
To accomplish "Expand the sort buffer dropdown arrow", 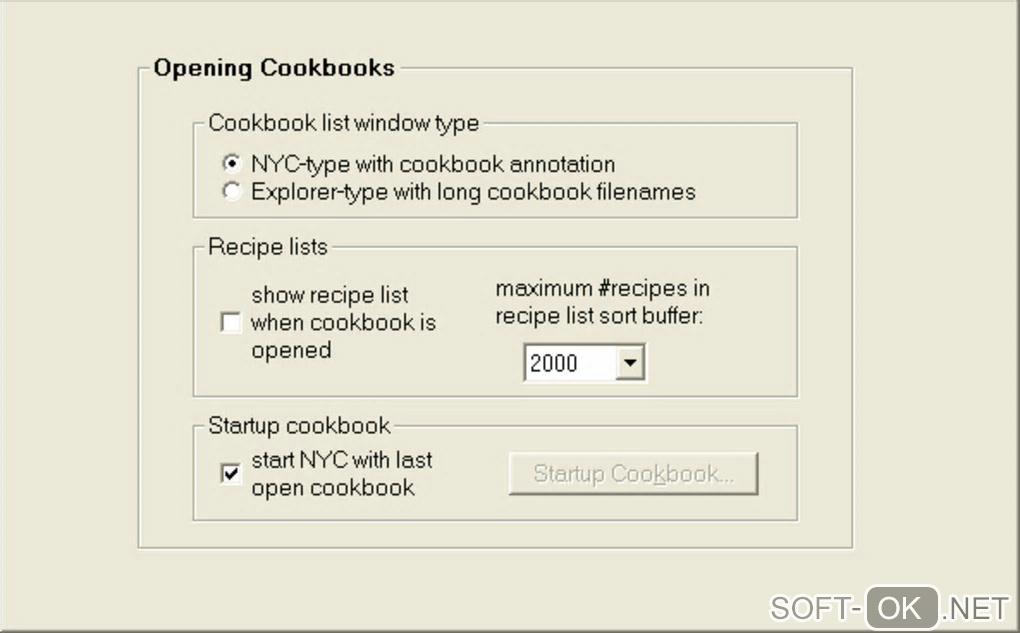I will 630,363.
